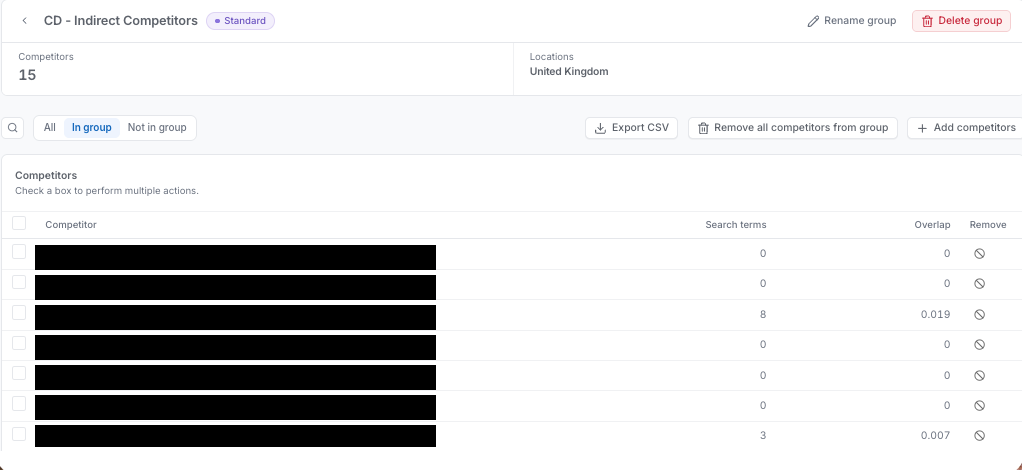Click Remove all competitors from group

point(793,128)
